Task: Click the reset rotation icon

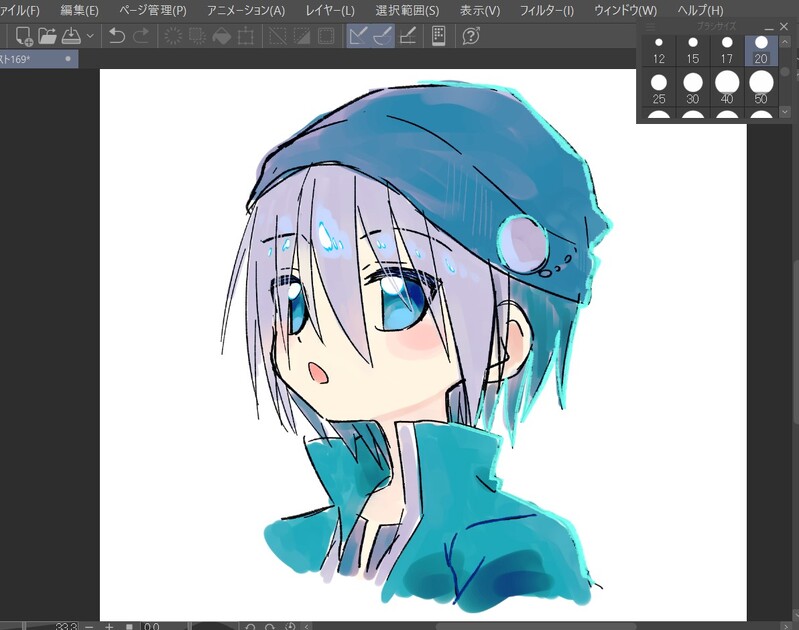Action: [x=289, y=626]
